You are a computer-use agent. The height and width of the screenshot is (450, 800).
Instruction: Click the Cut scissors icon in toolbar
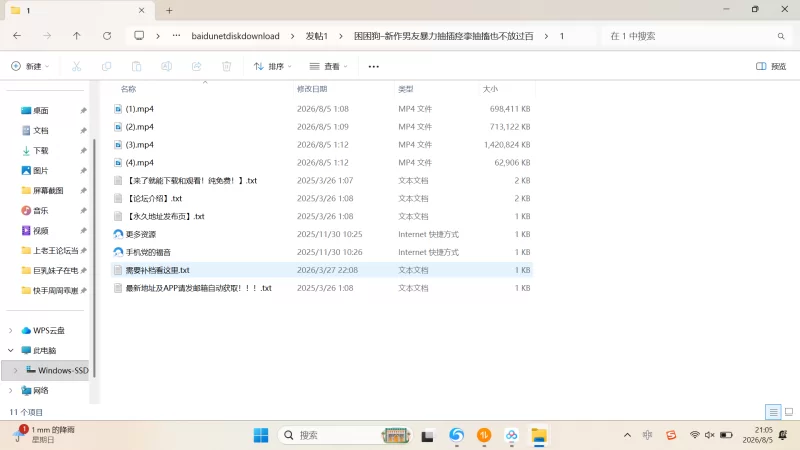click(76, 66)
